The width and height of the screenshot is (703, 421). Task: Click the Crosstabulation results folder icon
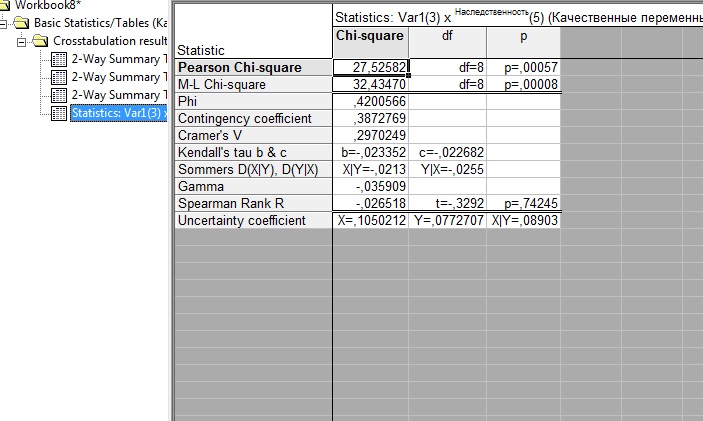tap(40, 41)
